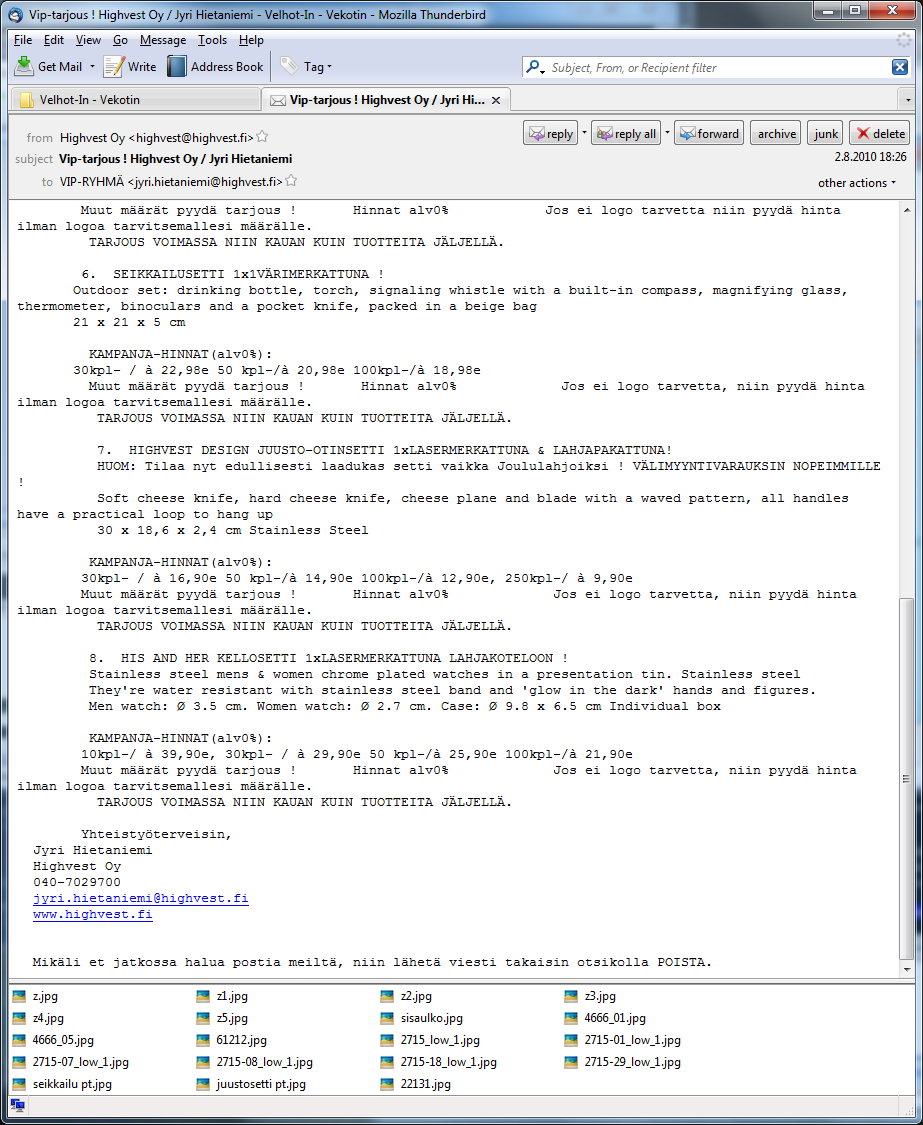Screen dimensions: 923x1125
Task: Toggle star next to sender highvest@highvest.fi
Action: [x=263, y=137]
